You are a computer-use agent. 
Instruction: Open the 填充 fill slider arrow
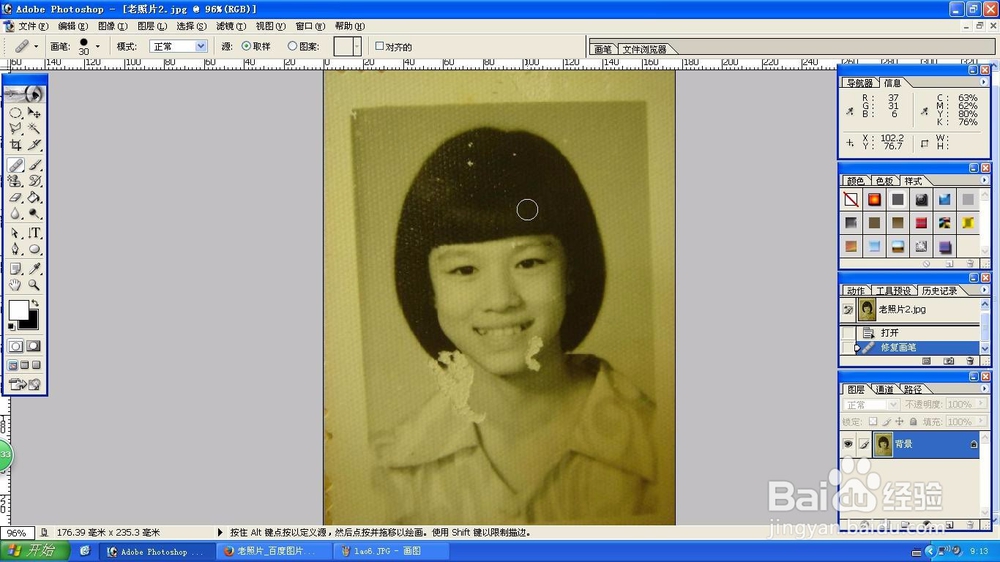(980, 422)
